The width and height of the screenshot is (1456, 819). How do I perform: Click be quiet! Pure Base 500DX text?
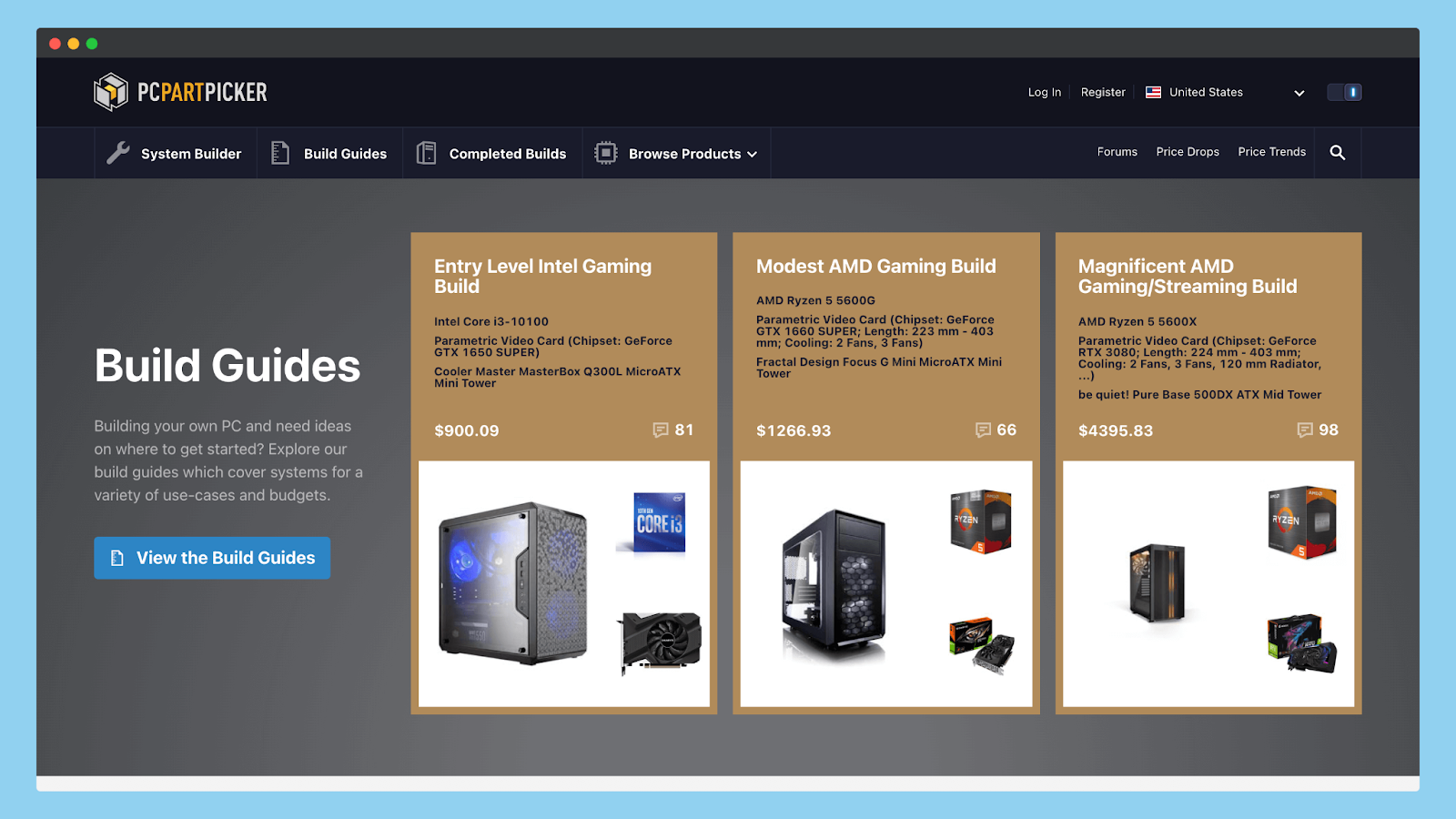[1199, 394]
